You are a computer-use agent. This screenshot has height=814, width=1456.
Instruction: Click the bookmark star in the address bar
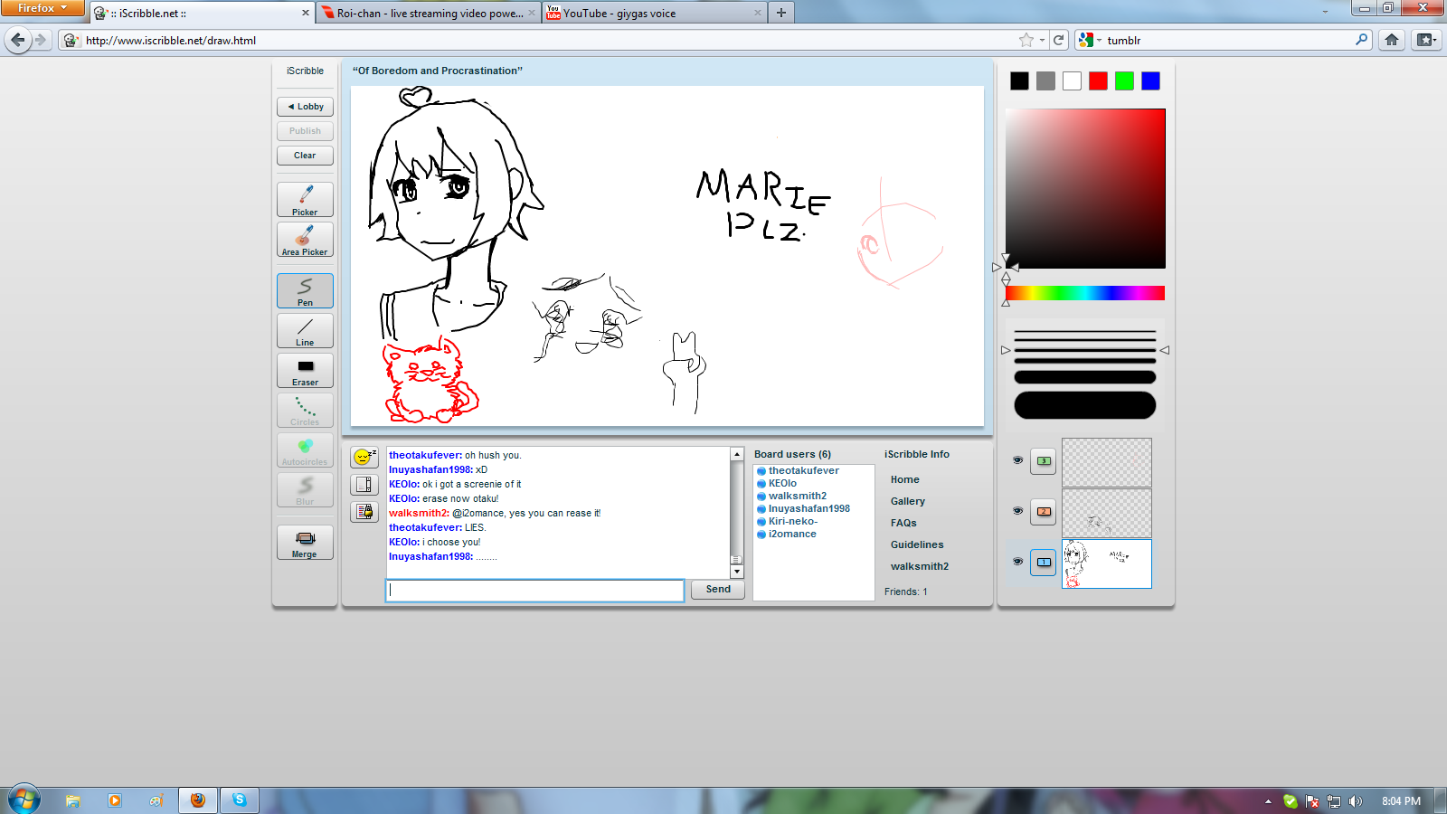tap(1026, 40)
